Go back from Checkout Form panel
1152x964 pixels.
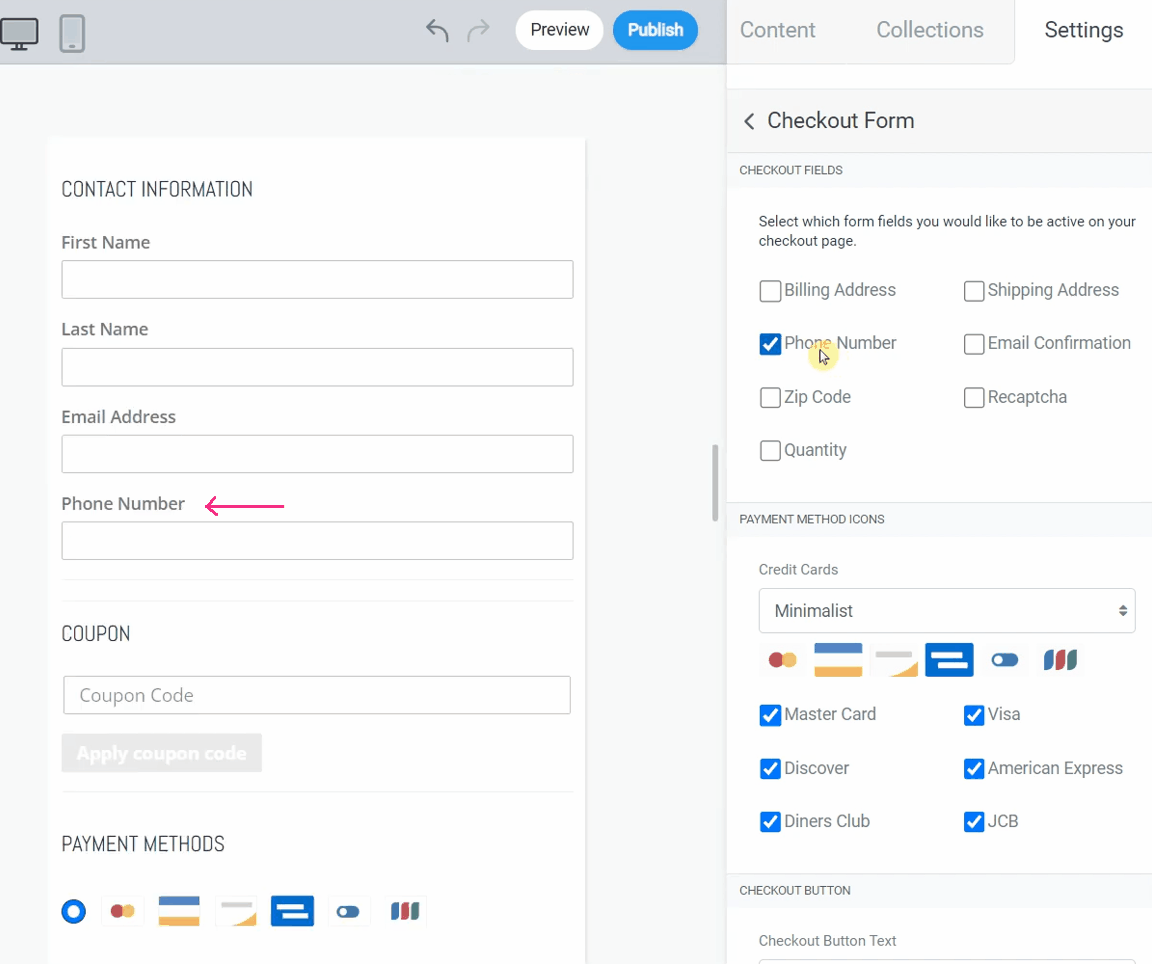(x=749, y=121)
